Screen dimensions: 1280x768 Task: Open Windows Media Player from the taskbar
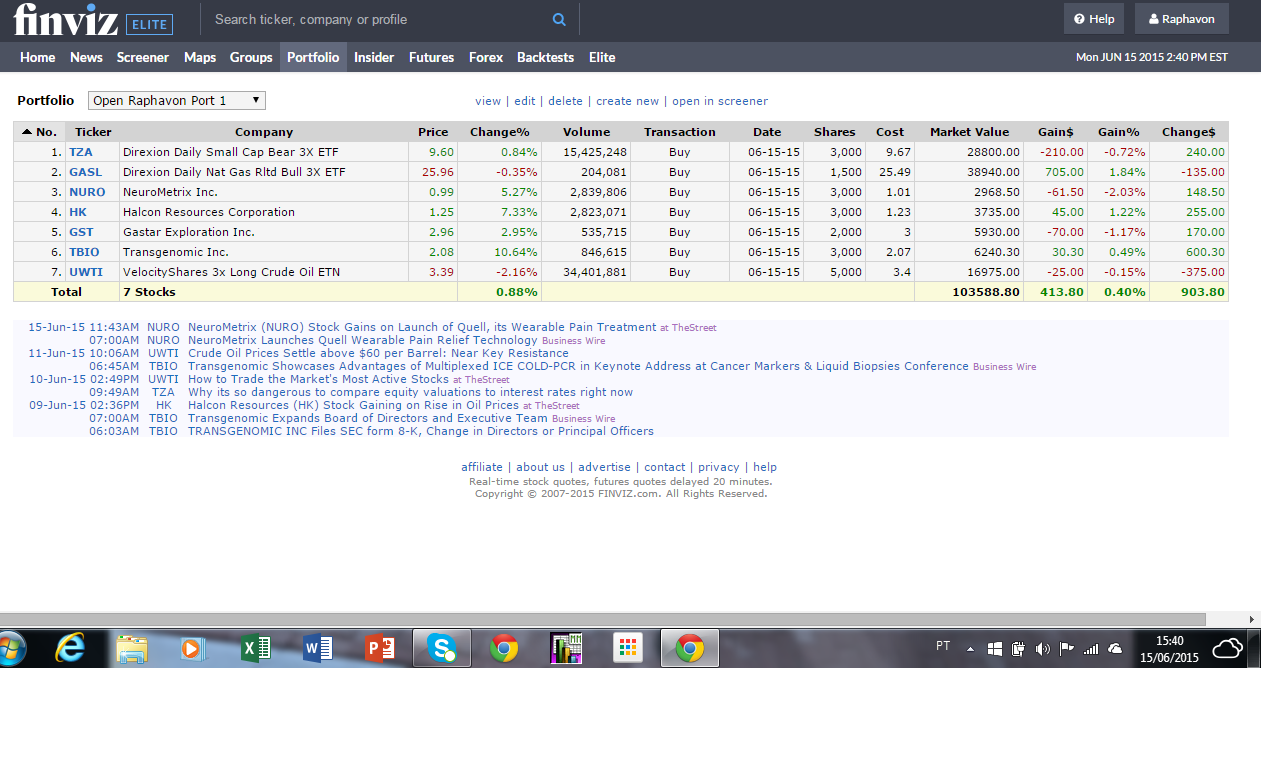[190, 649]
